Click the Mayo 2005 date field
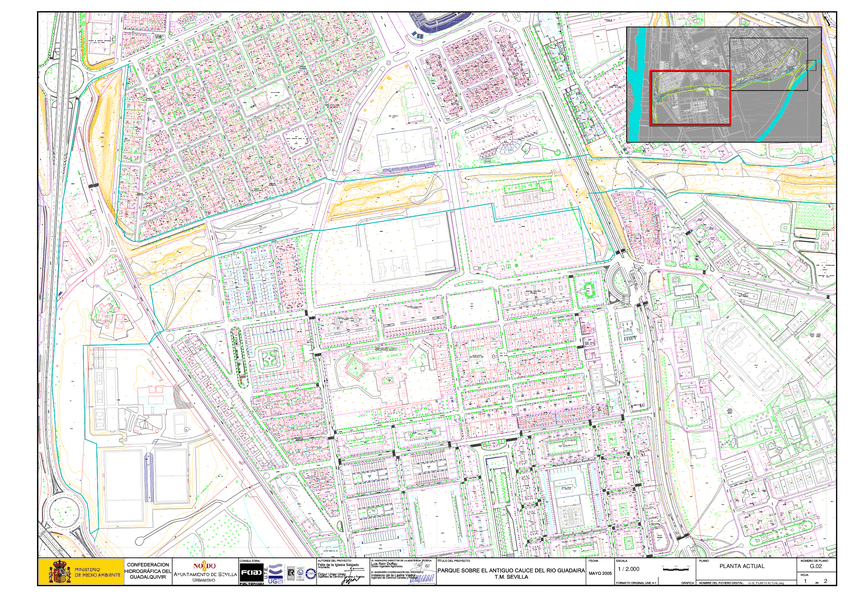The image size is (848, 599). 600,573
